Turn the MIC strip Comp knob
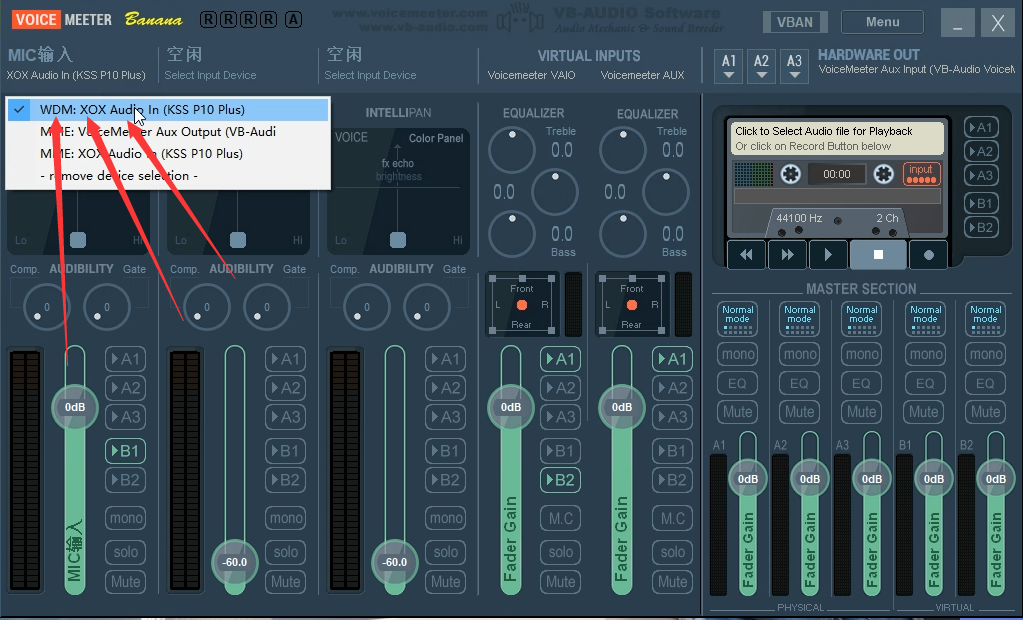Viewport: 1023px width, 620px height. coord(46,307)
